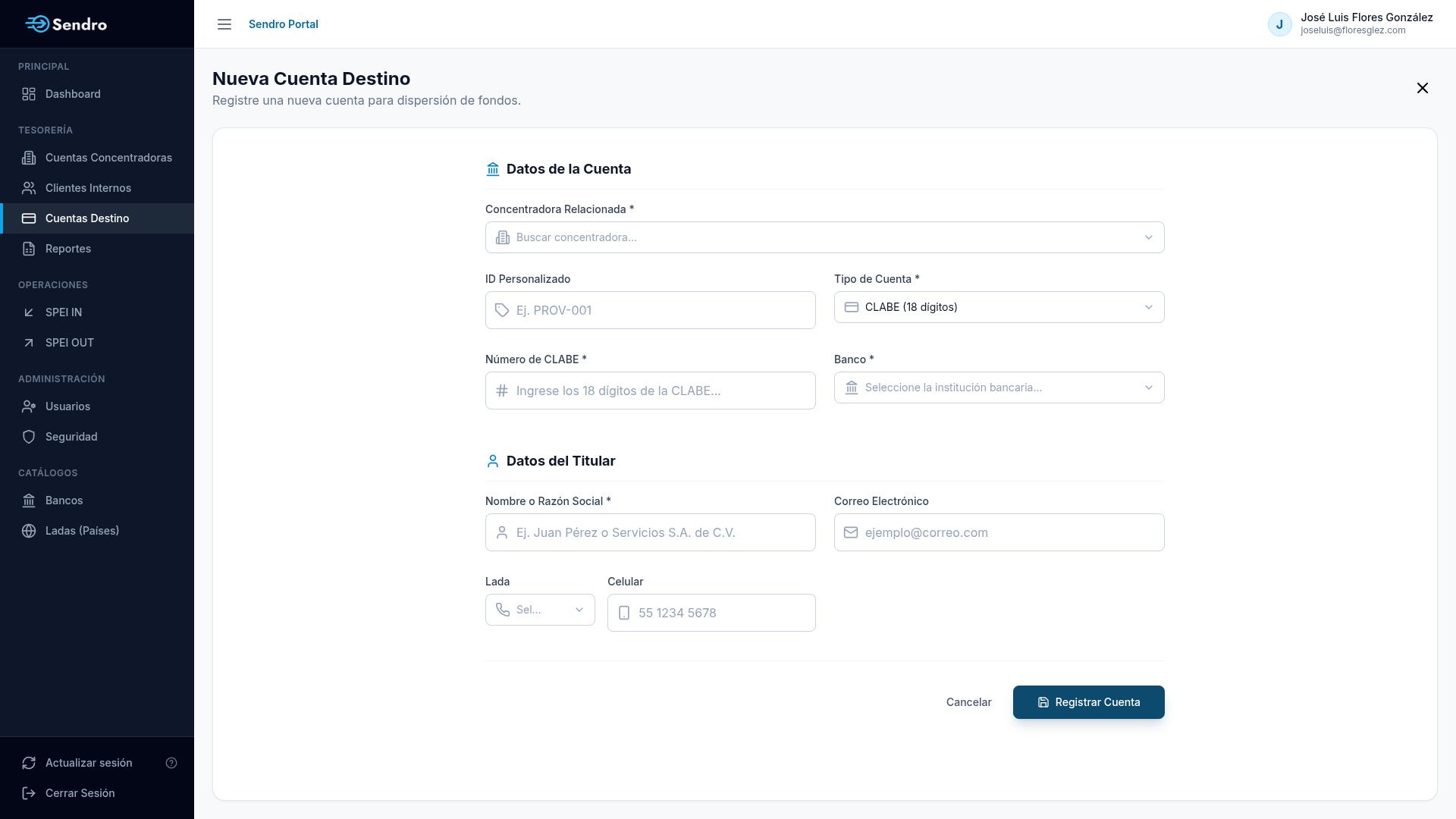Click the Seguridad shield icon
Viewport: 1456px width, 819px height.
[29, 437]
